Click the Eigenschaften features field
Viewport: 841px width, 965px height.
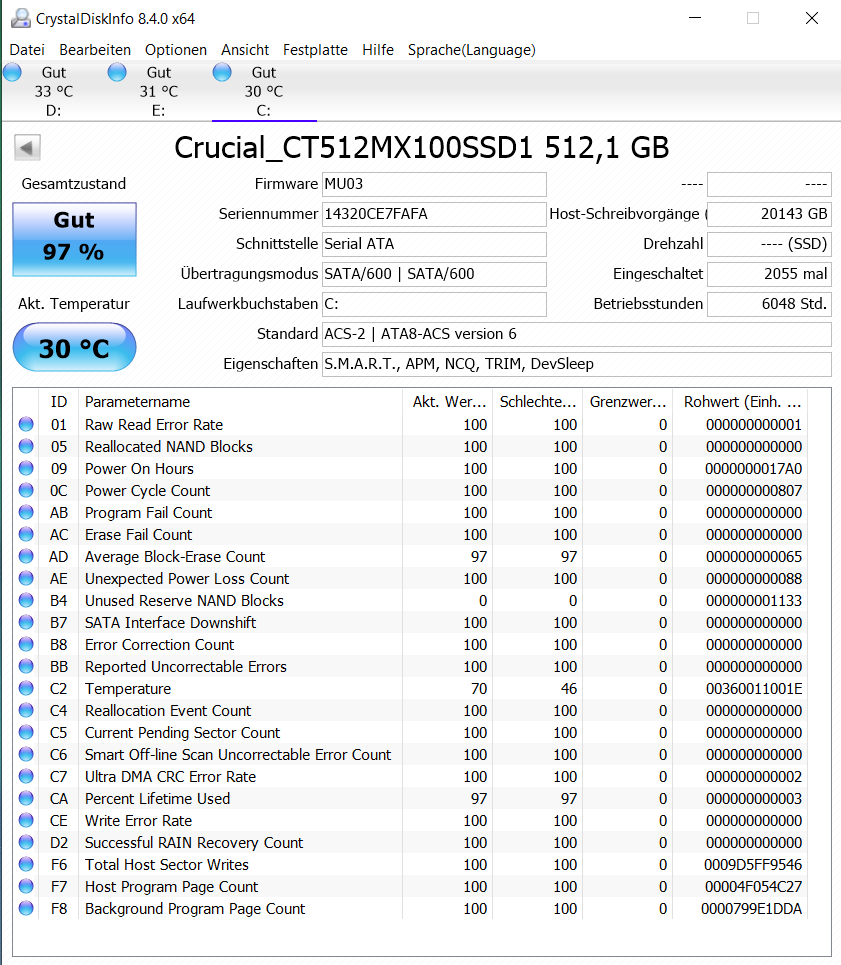click(576, 364)
